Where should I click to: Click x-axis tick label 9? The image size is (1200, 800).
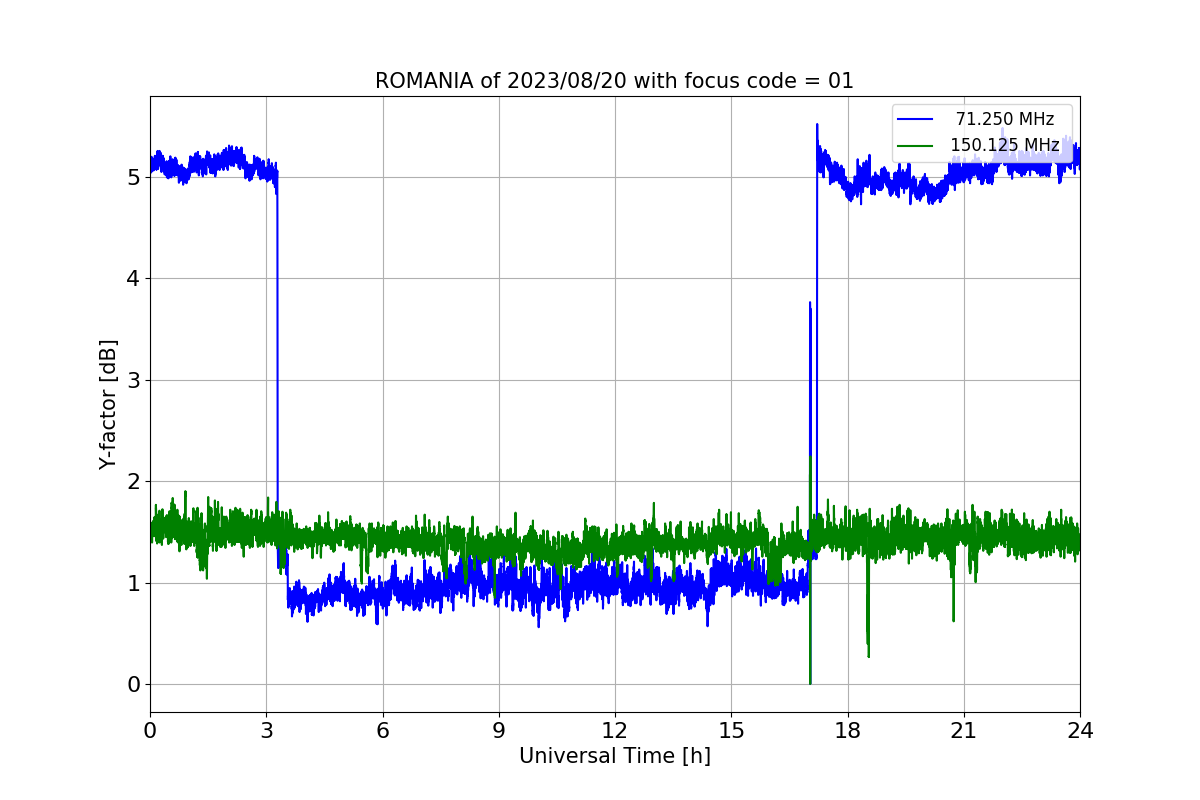(x=499, y=730)
